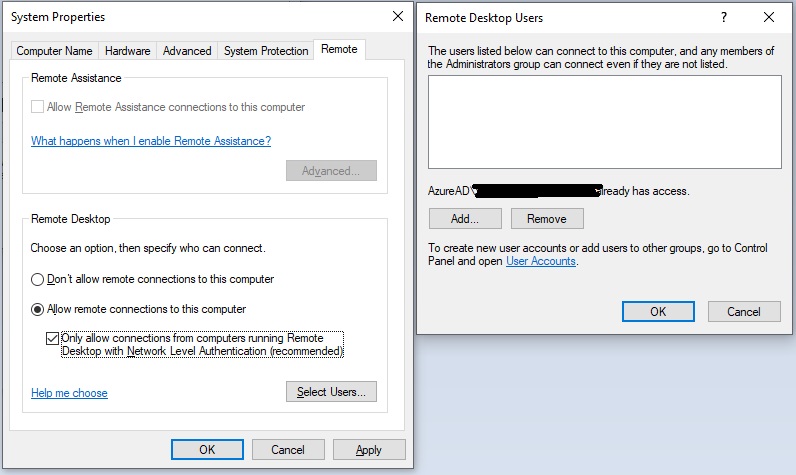
Task: Select Don't allow remote connections radio button
Action: tap(37, 280)
